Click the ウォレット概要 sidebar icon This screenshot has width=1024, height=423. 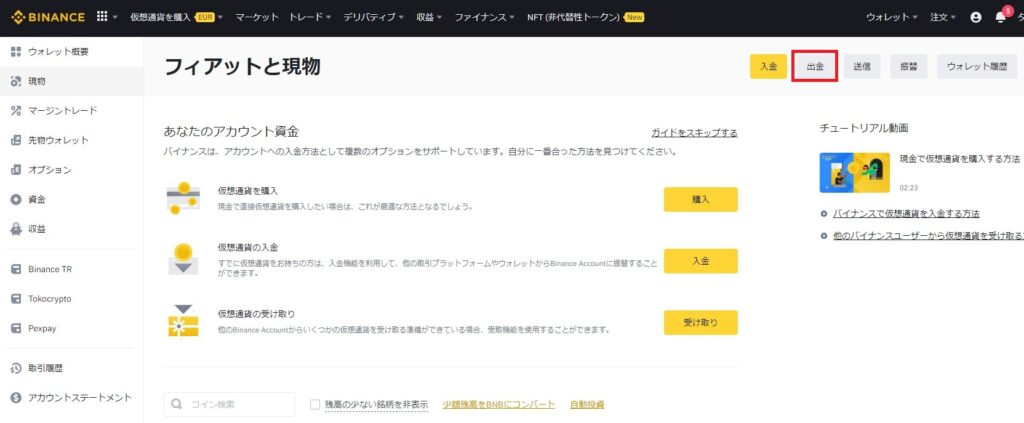pos(16,52)
